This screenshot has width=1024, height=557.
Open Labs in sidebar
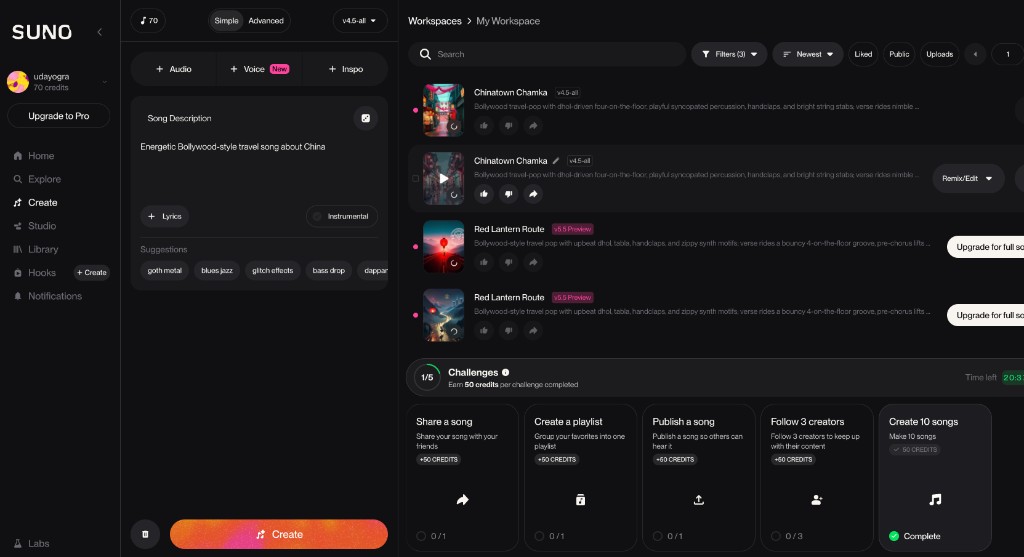(32, 543)
